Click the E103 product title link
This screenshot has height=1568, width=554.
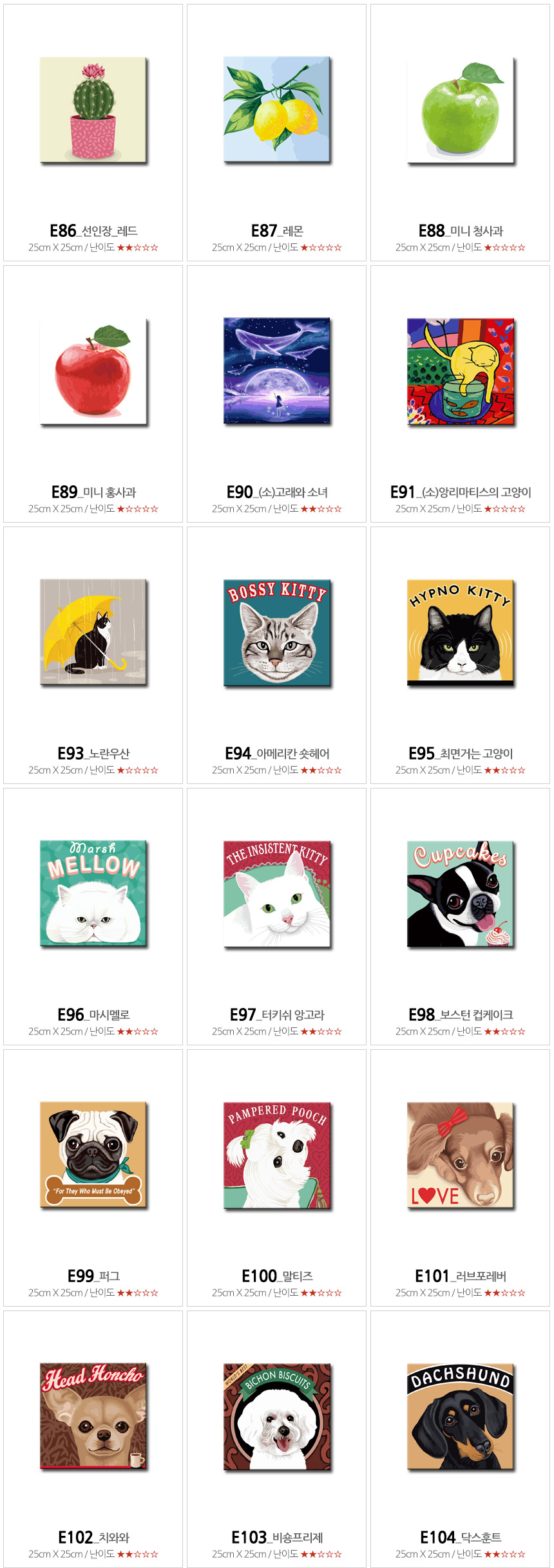pos(277,1537)
